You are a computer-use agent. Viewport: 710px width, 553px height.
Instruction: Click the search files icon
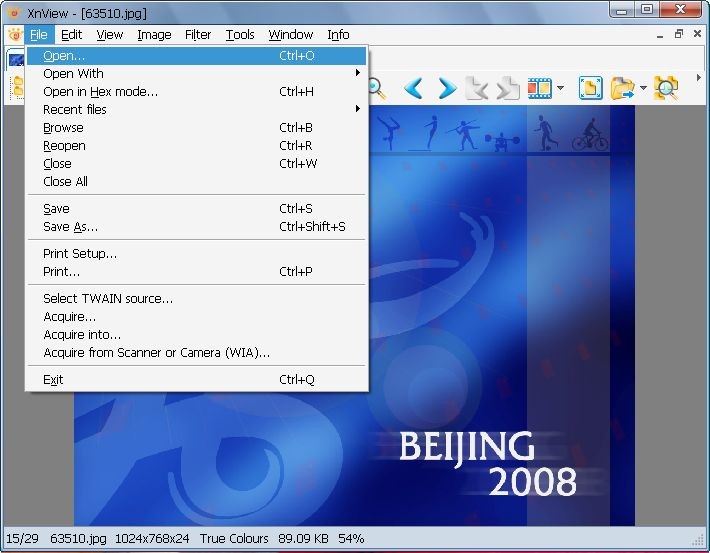point(666,88)
